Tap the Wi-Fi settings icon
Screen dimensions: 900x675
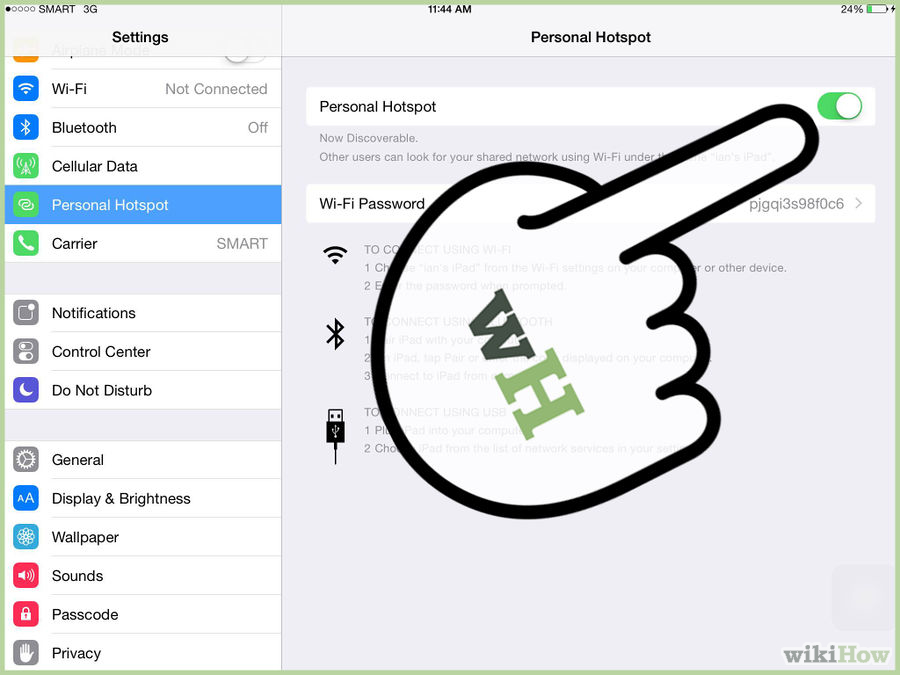click(x=26, y=88)
